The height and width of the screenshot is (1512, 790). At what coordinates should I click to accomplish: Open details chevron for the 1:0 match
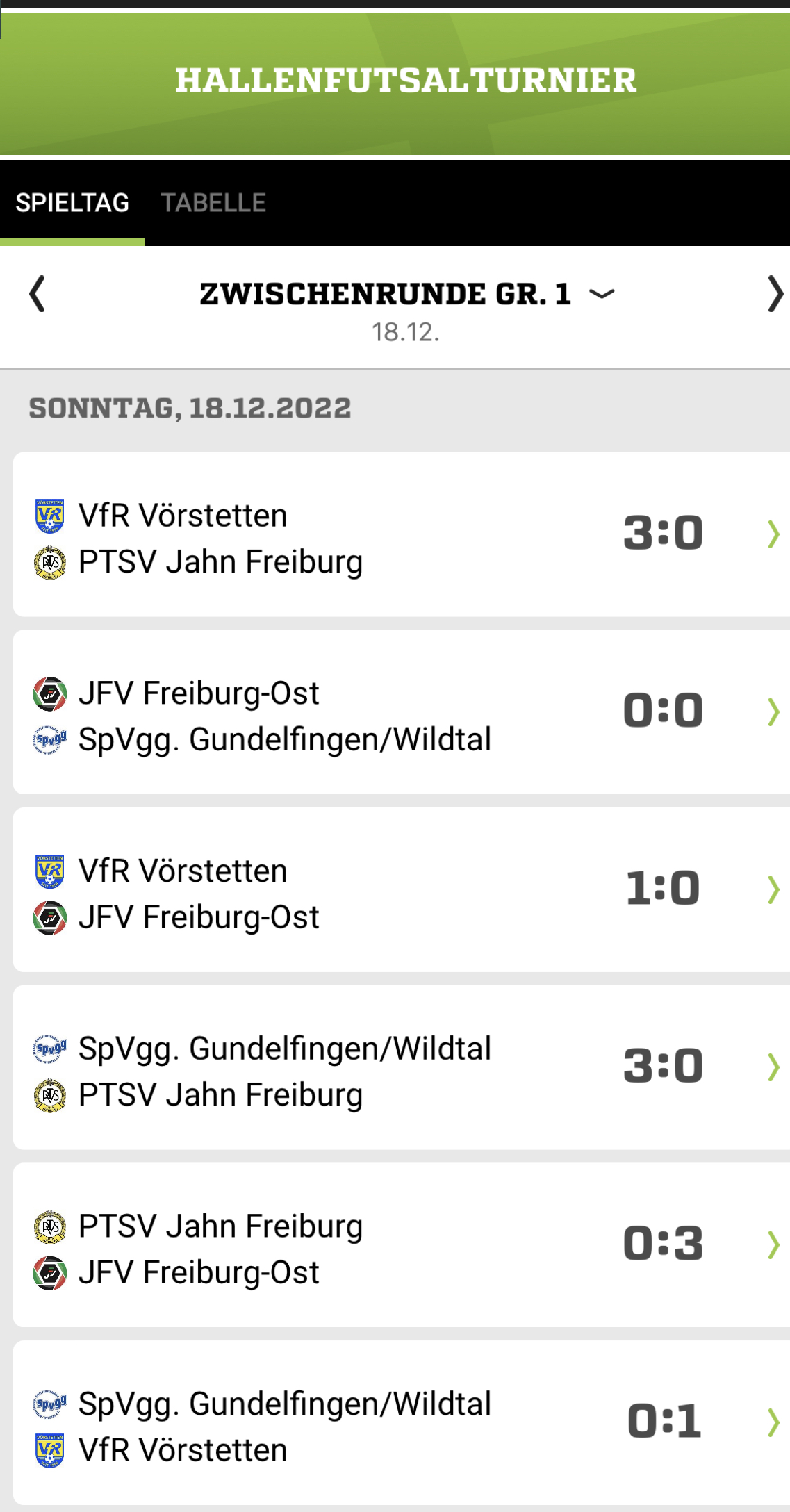coord(773,889)
